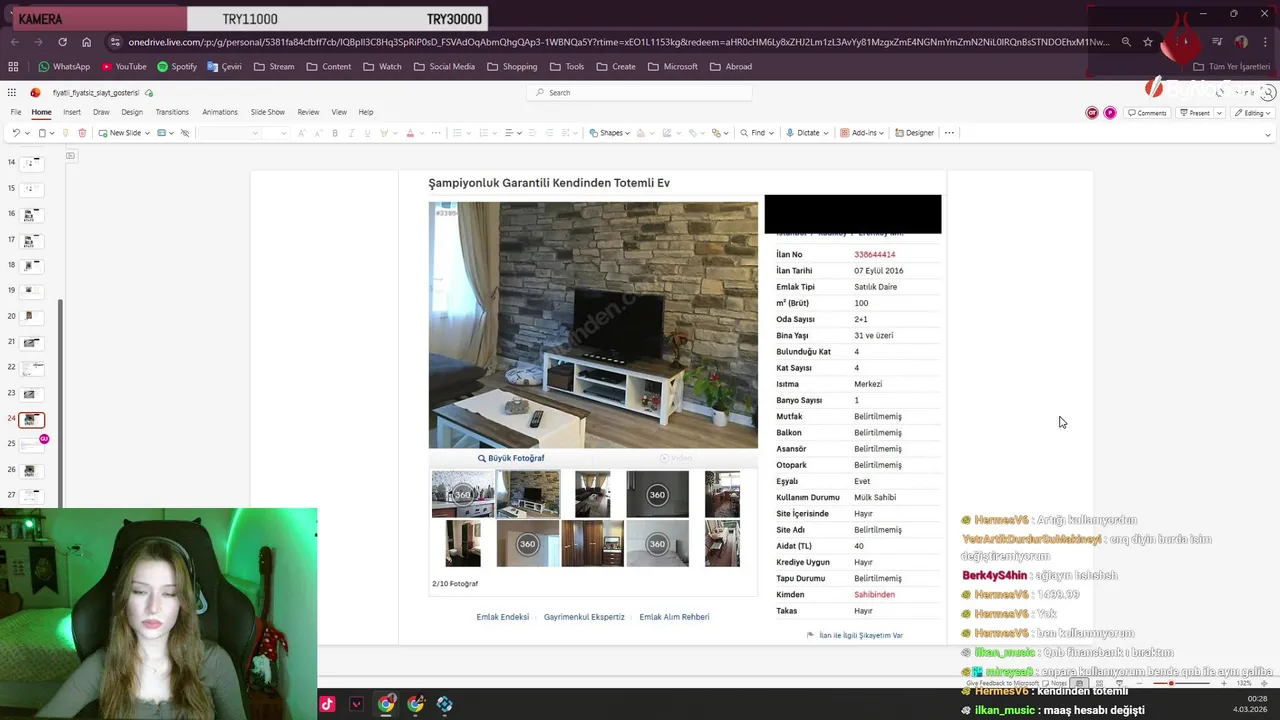This screenshot has width=1280, height=720.
Task: Expand the Stream bookmarks folder
Action: (x=274, y=67)
